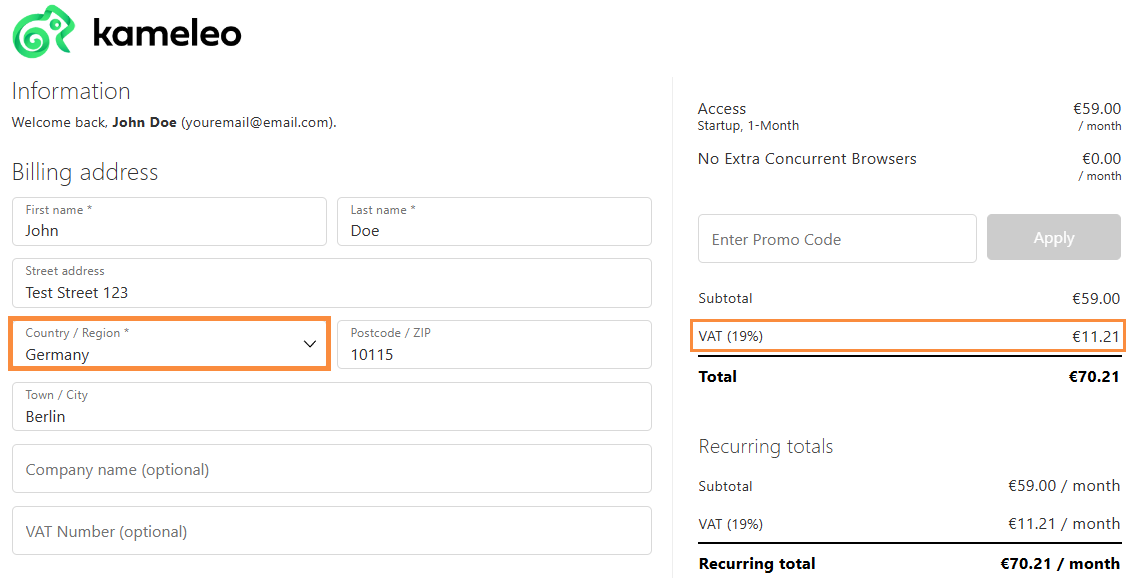Click the Enter Promo Code field
The height and width of the screenshot is (578, 1134).
(x=837, y=239)
